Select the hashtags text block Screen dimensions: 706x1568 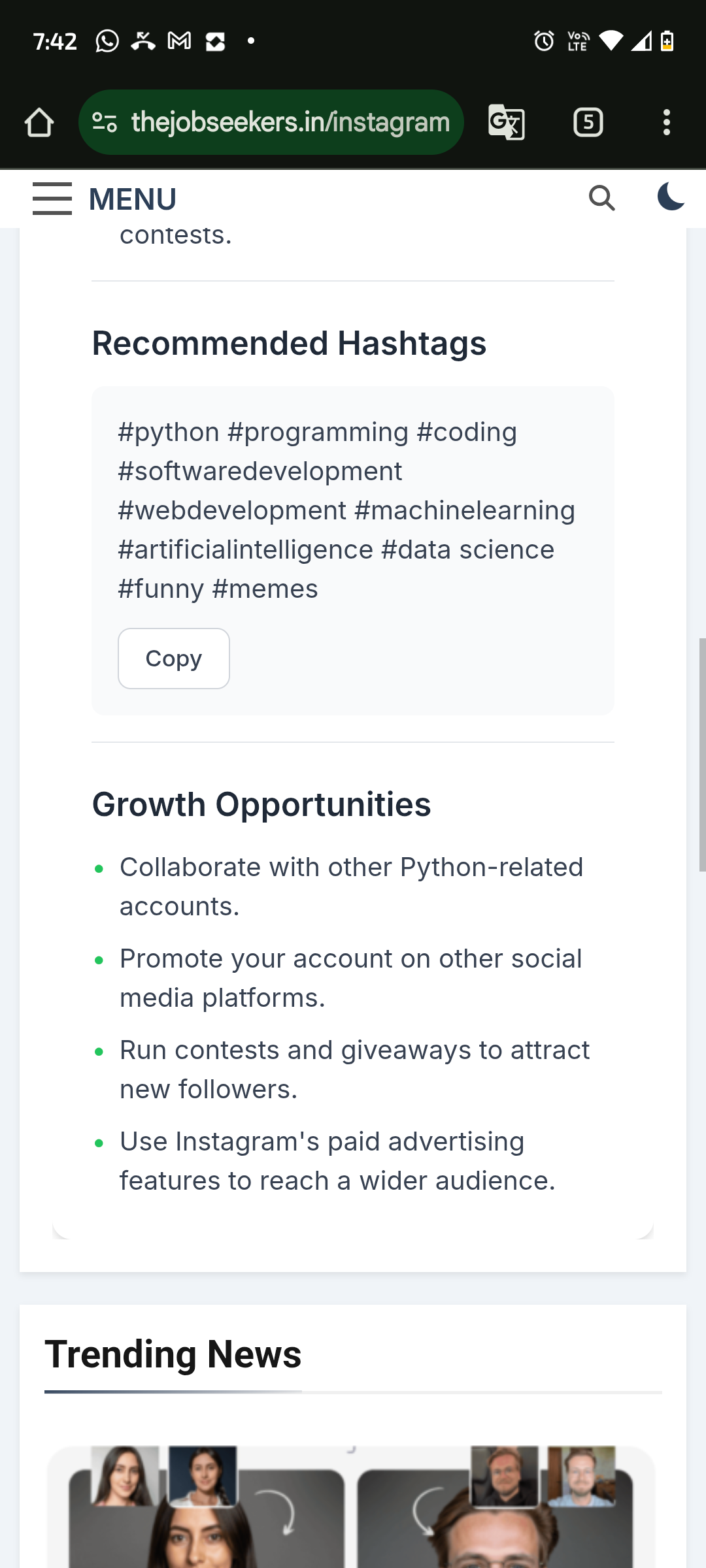pyautogui.click(x=346, y=510)
